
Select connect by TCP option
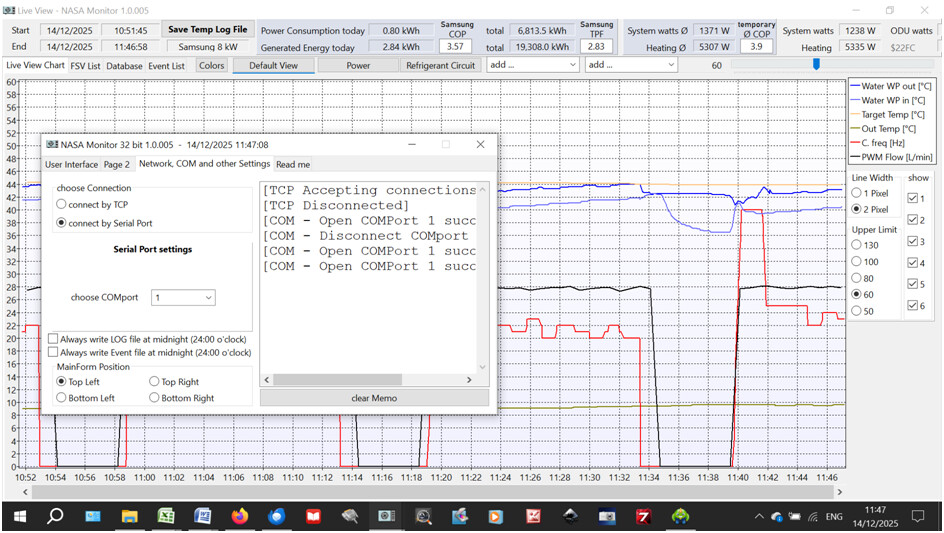(62, 205)
